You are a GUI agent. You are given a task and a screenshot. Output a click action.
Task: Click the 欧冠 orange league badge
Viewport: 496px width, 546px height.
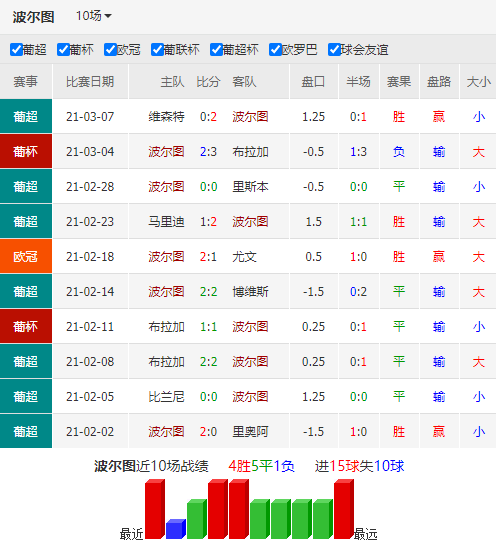click(26, 256)
